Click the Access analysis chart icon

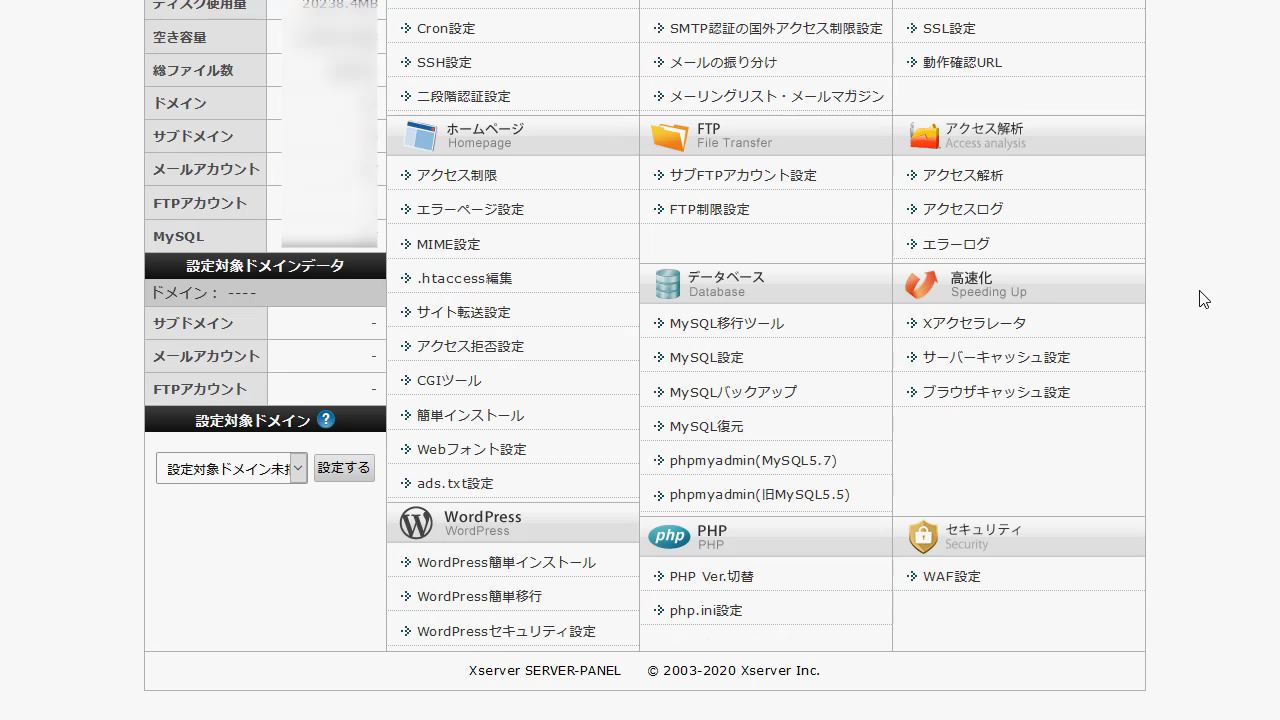pos(924,135)
